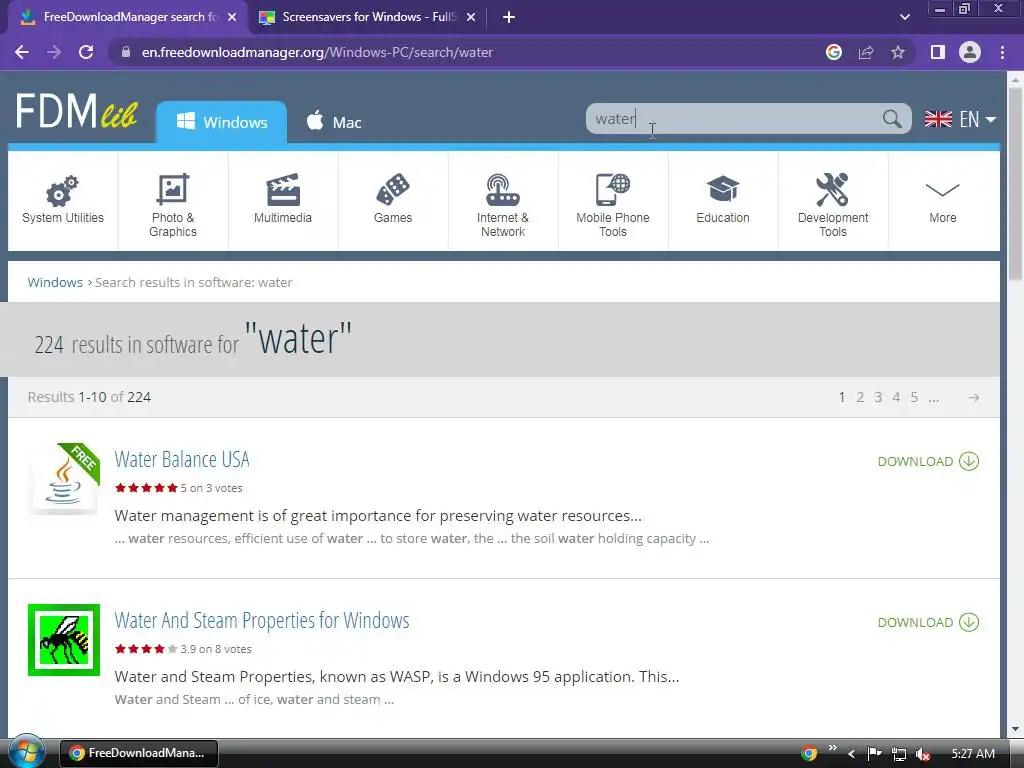The image size is (1024, 768).
Task: Show hidden tray icons arrow
Action: click(851, 754)
